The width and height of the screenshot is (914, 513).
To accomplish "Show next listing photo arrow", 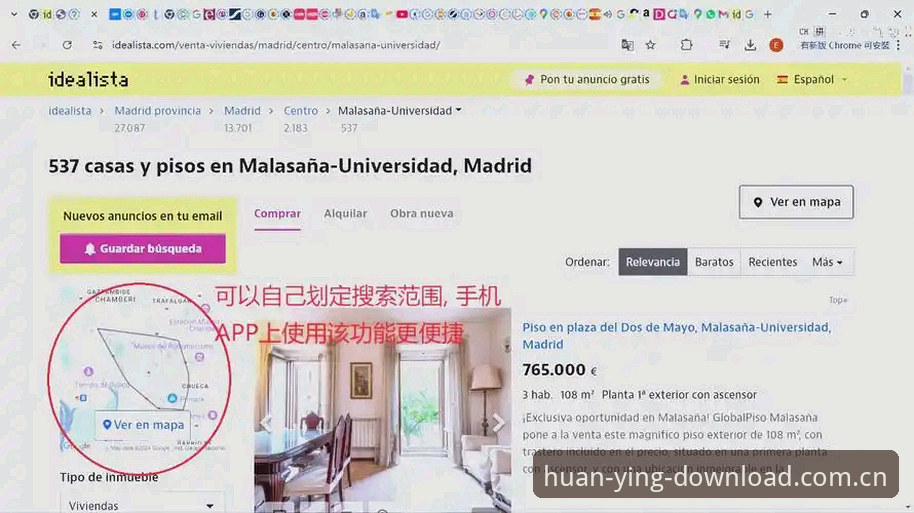I will pos(498,423).
